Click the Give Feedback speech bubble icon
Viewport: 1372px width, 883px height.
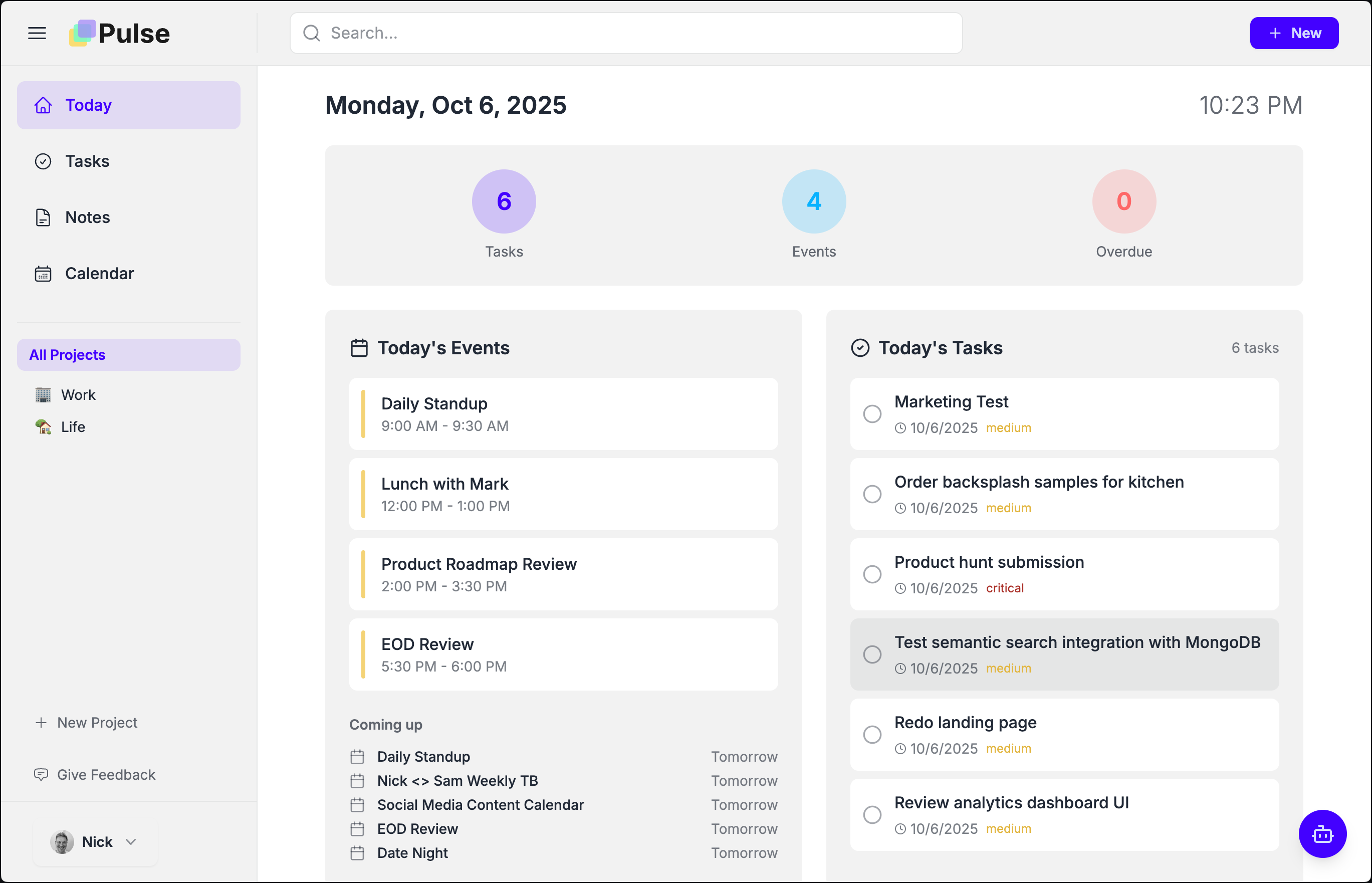click(41, 775)
